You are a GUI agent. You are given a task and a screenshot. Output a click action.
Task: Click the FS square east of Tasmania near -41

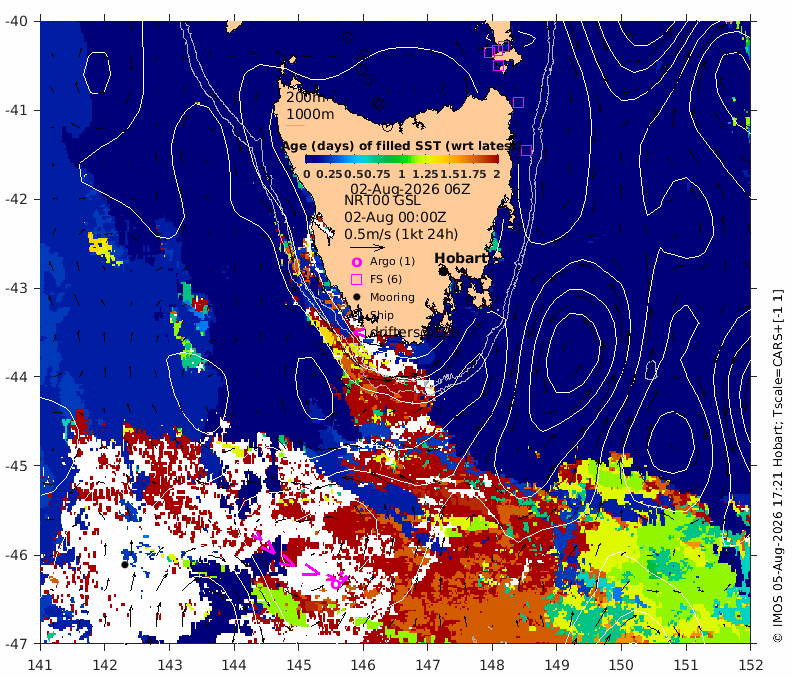[x=518, y=103]
